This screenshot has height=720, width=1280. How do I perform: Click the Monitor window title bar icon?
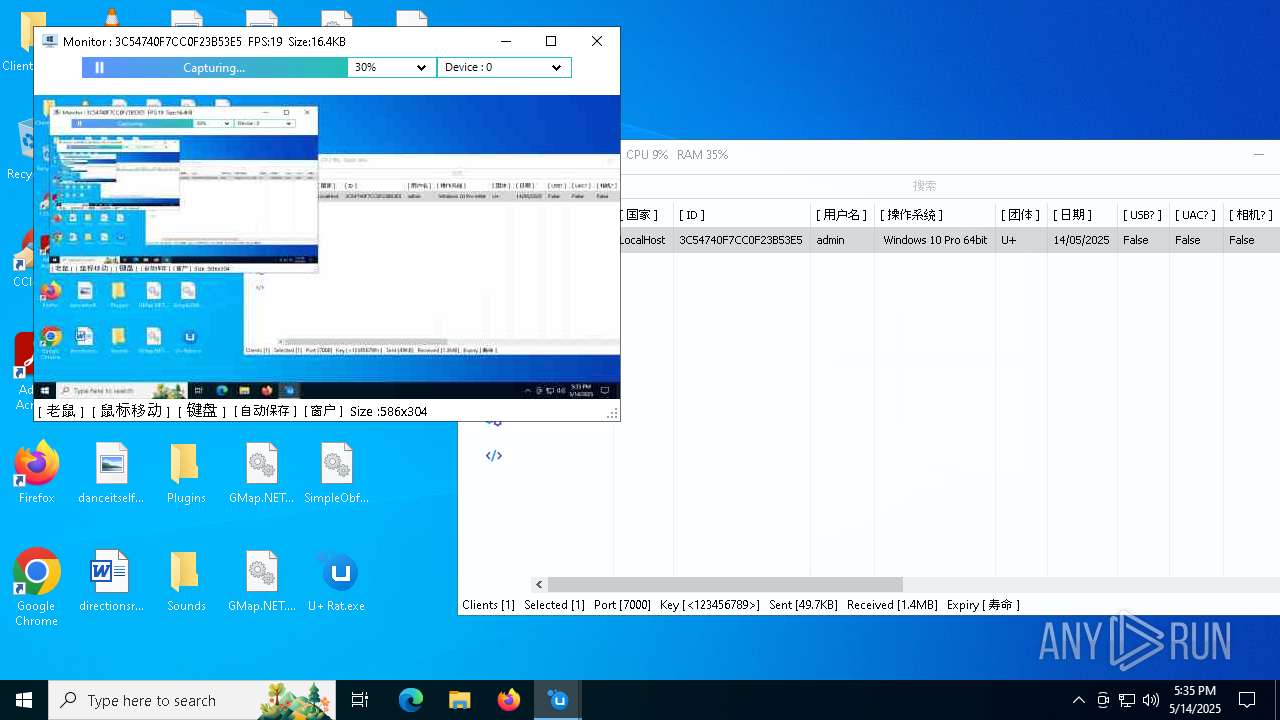tap(49, 41)
